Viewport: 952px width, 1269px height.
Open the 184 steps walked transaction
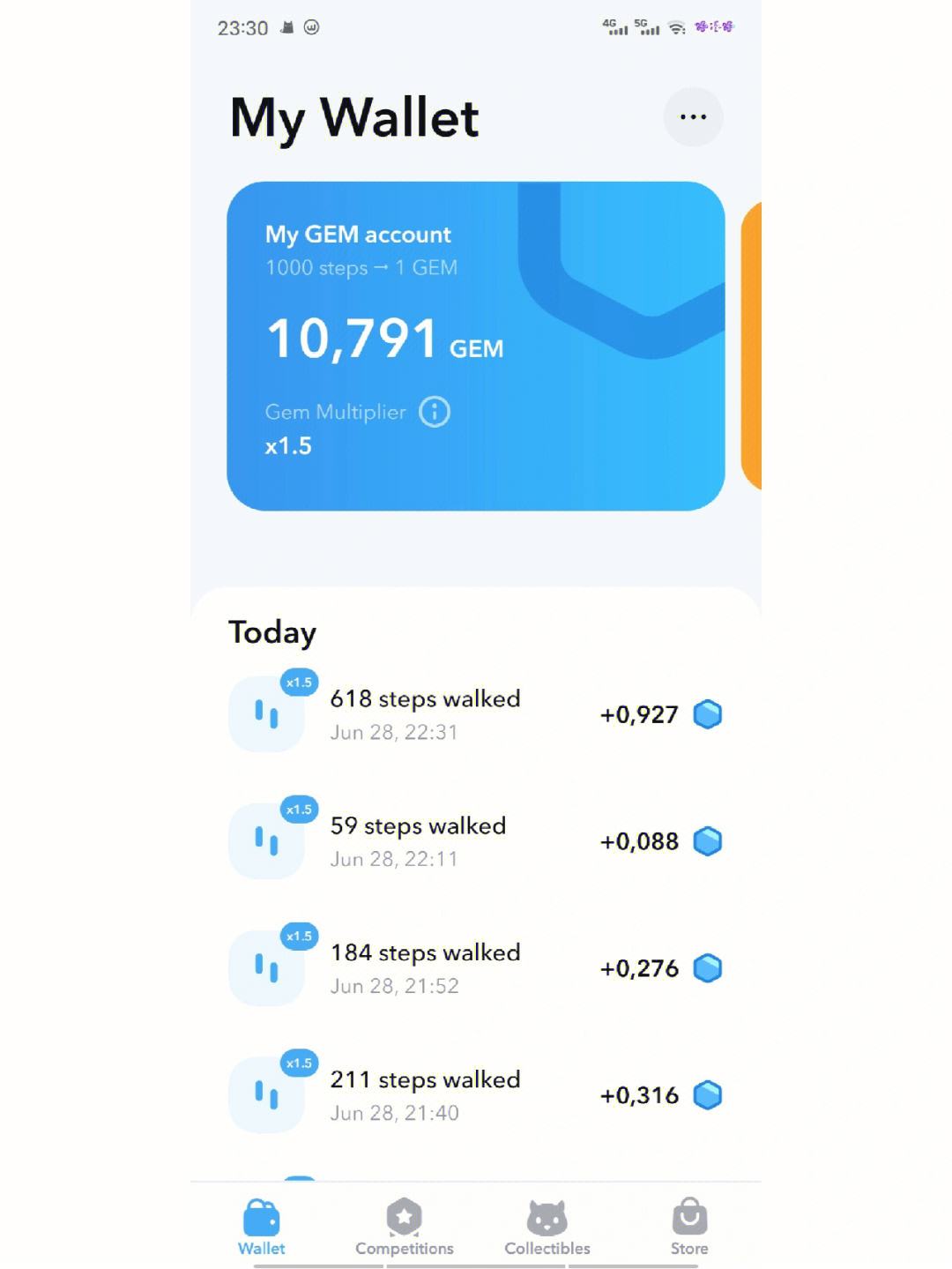coord(476,968)
